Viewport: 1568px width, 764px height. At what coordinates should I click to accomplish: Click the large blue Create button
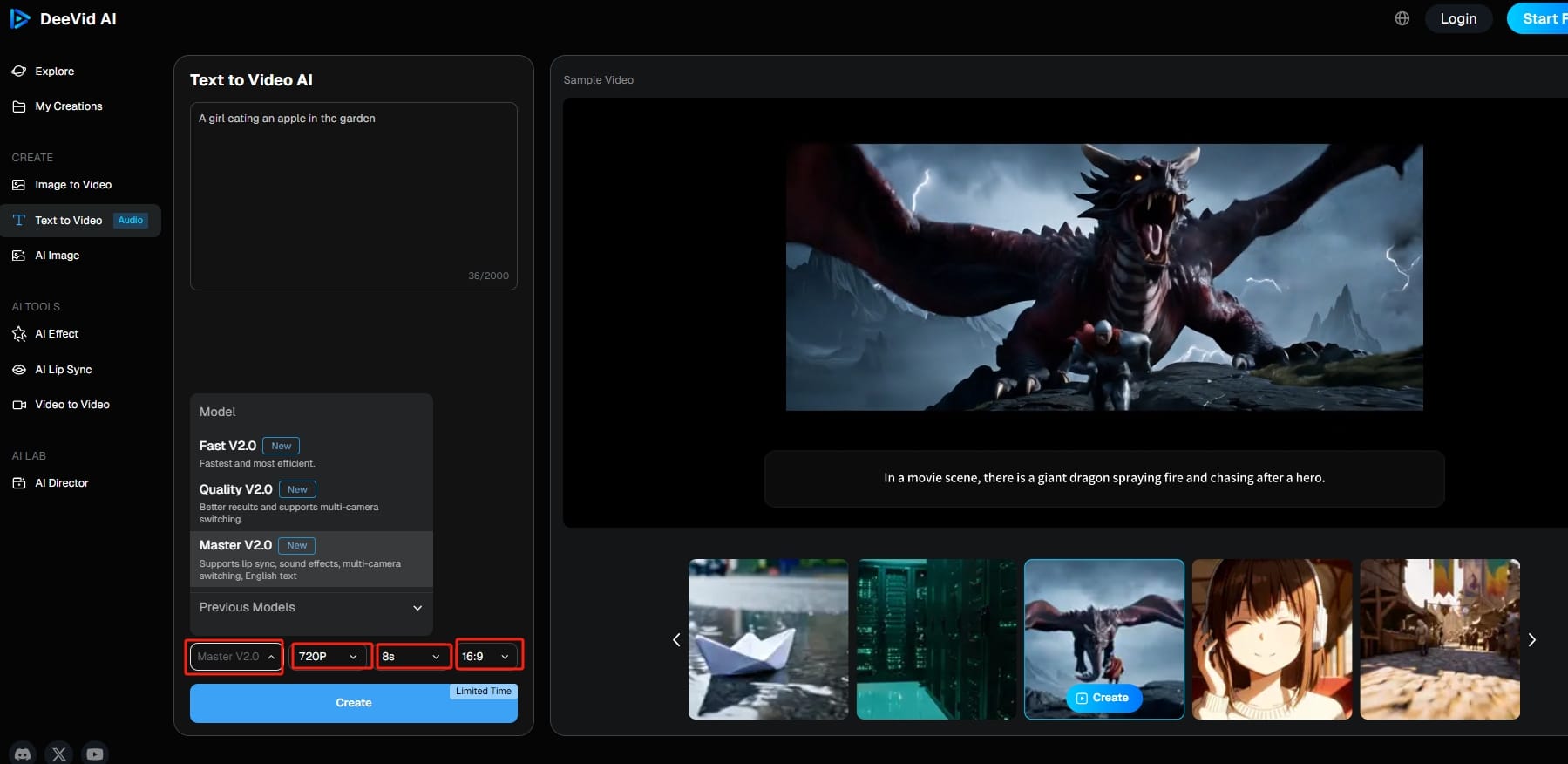click(353, 703)
